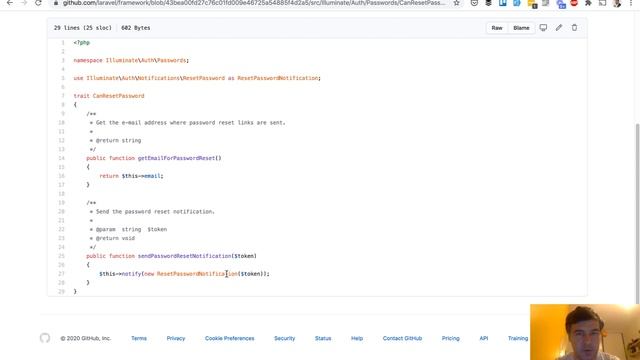
Task: Click '$this->notify' call on line 27
Action: [120, 274]
